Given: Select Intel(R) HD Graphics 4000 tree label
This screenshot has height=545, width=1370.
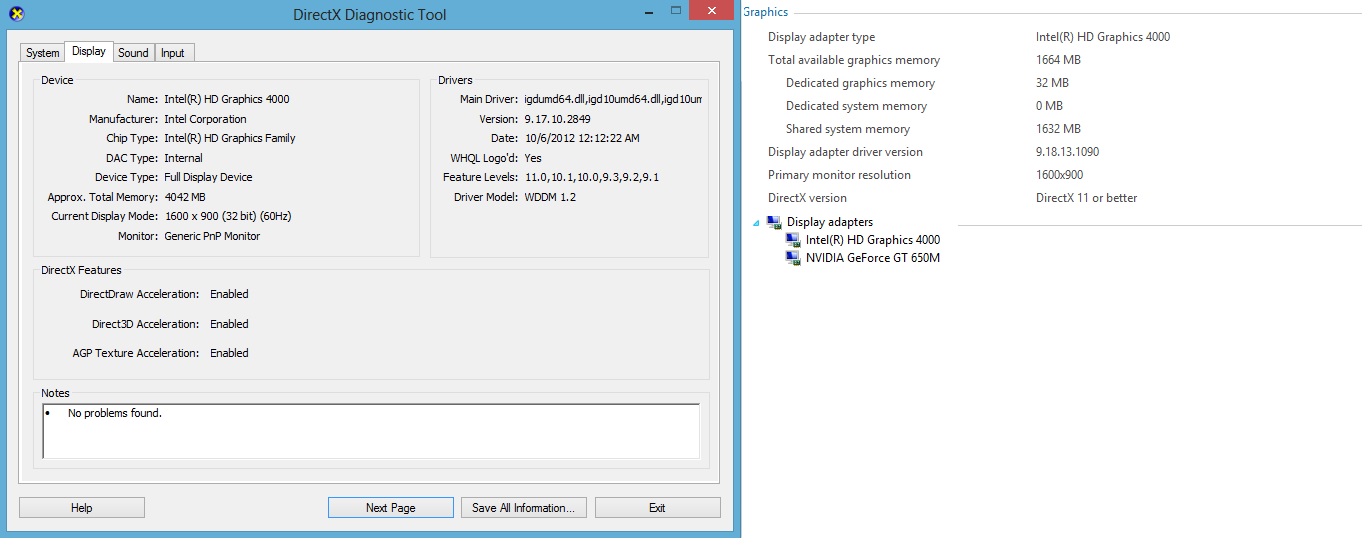Looking at the screenshot, I should point(873,240).
